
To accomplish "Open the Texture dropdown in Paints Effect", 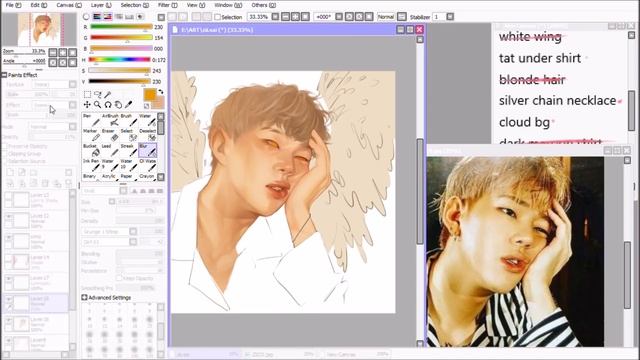I will 72,84.
